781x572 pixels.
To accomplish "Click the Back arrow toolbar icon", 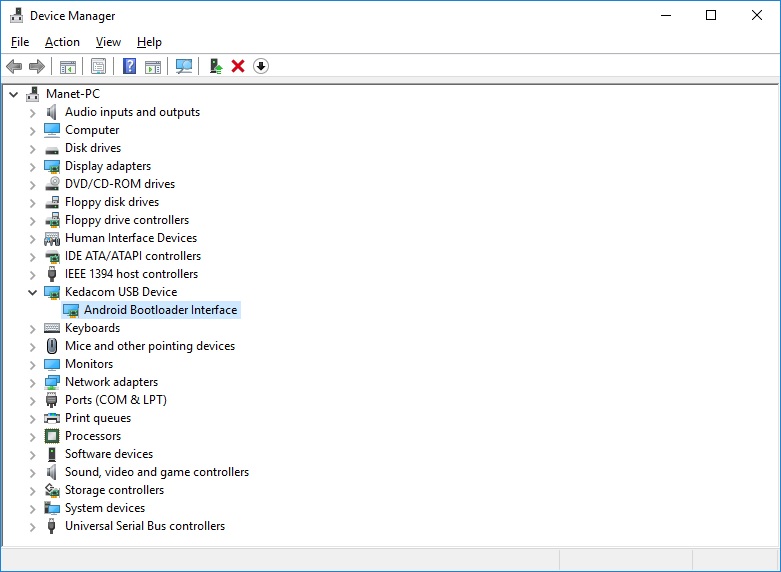I will (14, 66).
